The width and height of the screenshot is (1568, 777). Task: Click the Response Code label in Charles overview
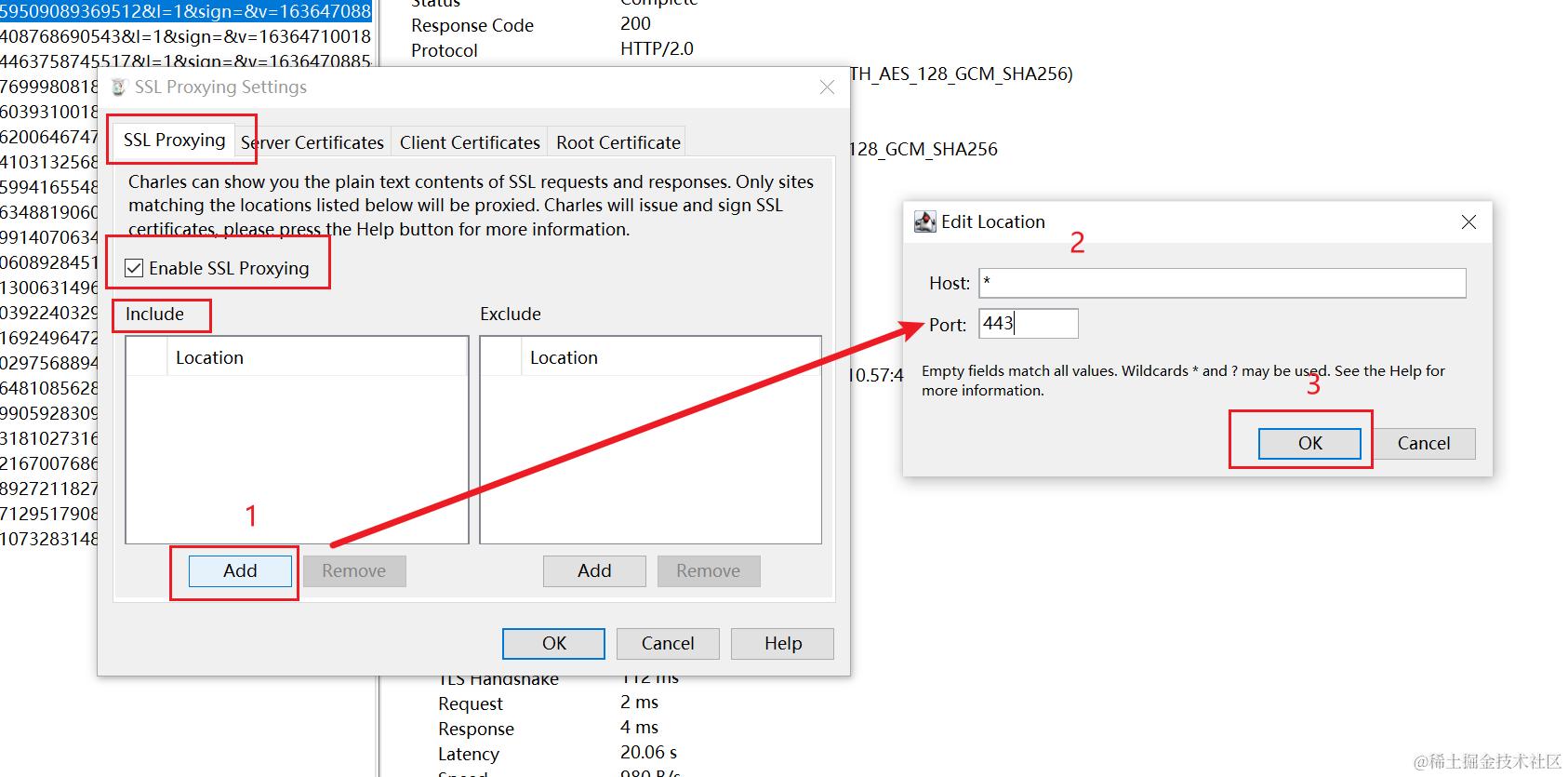point(472,25)
